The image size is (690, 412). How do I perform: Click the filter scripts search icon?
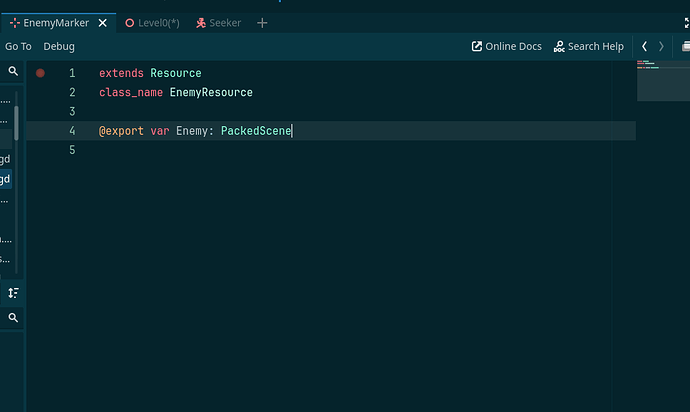coord(13,71)
